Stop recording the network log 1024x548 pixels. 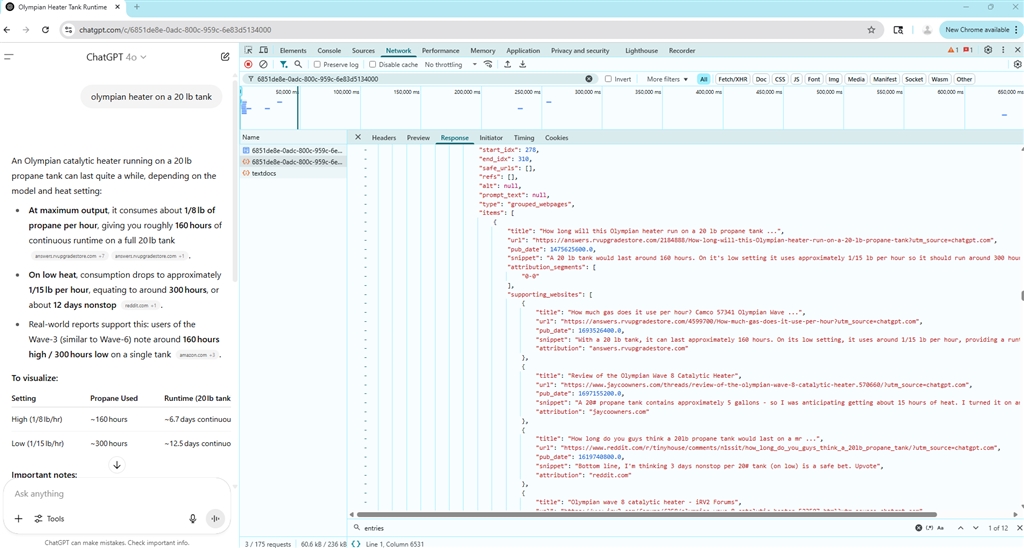248,65
